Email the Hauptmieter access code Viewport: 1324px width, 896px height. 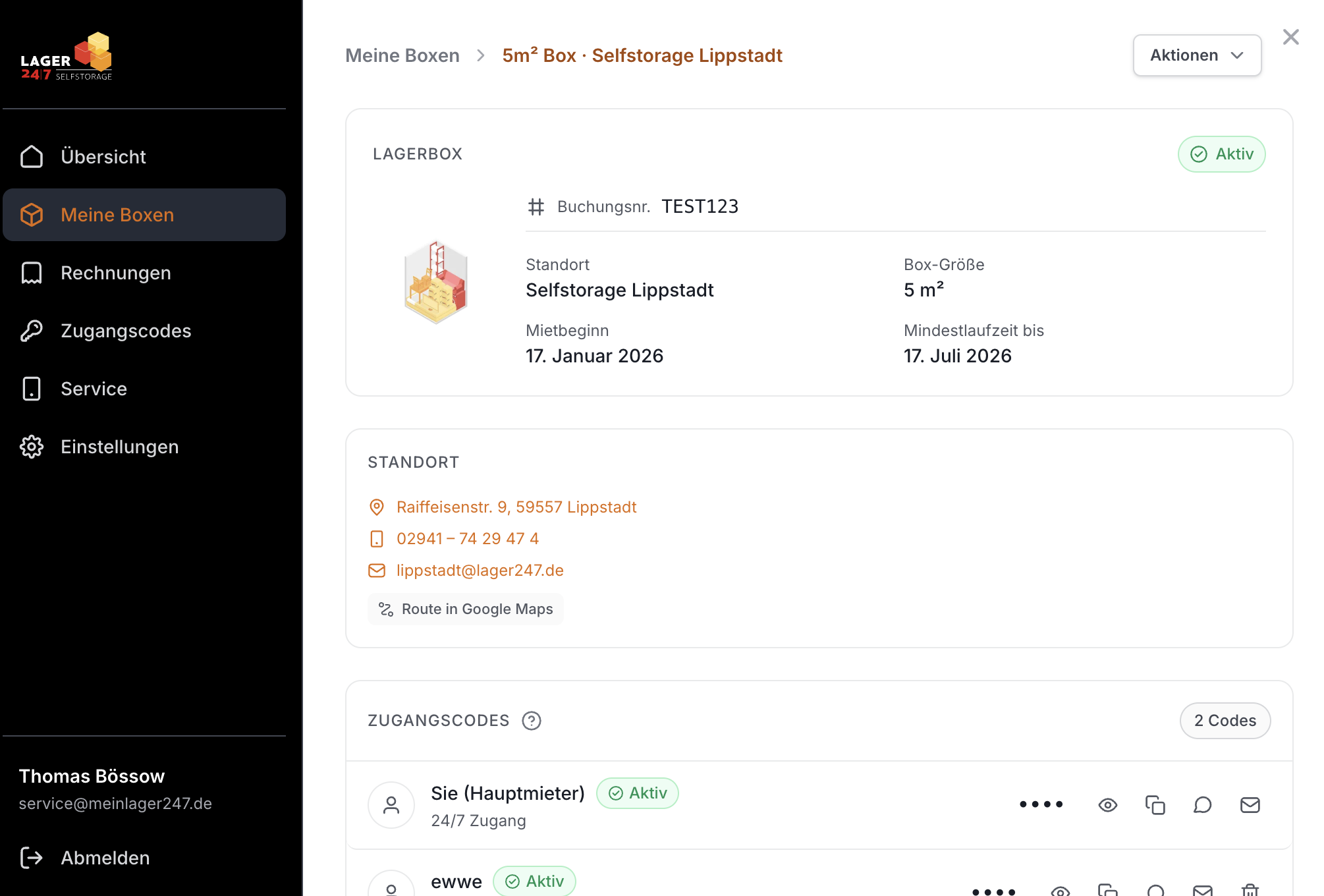[x=1250, y=805]
